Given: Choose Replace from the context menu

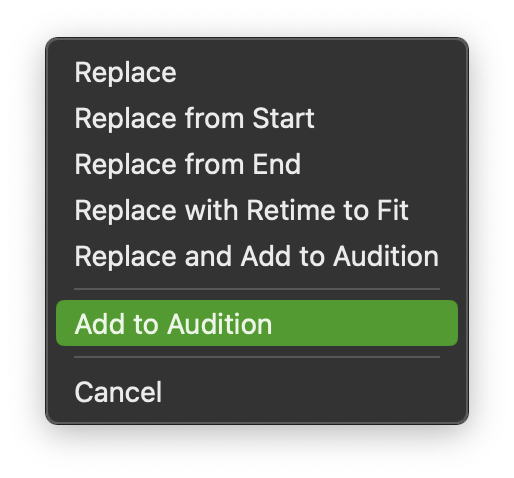Looking at the screenshot, I should pyautogui.click(x=257, y=72).
